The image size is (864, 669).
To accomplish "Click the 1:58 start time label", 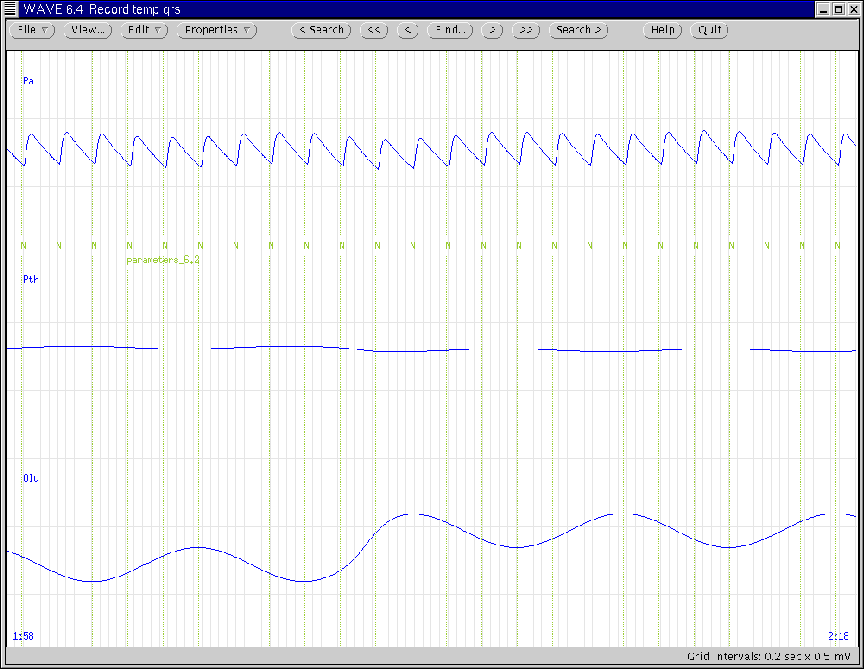I will (22, 635).
